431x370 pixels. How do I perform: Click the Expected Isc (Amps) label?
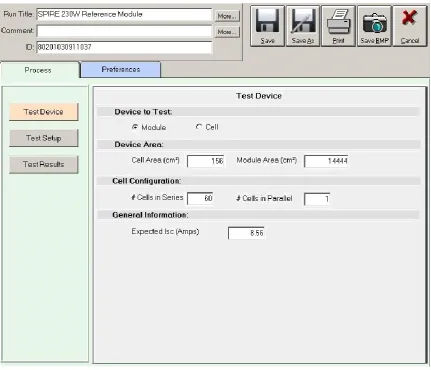(165, 231)
